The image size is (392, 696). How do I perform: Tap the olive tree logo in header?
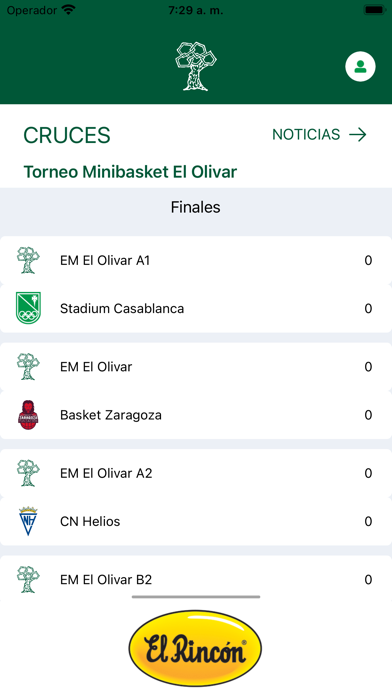click(196, 66)
